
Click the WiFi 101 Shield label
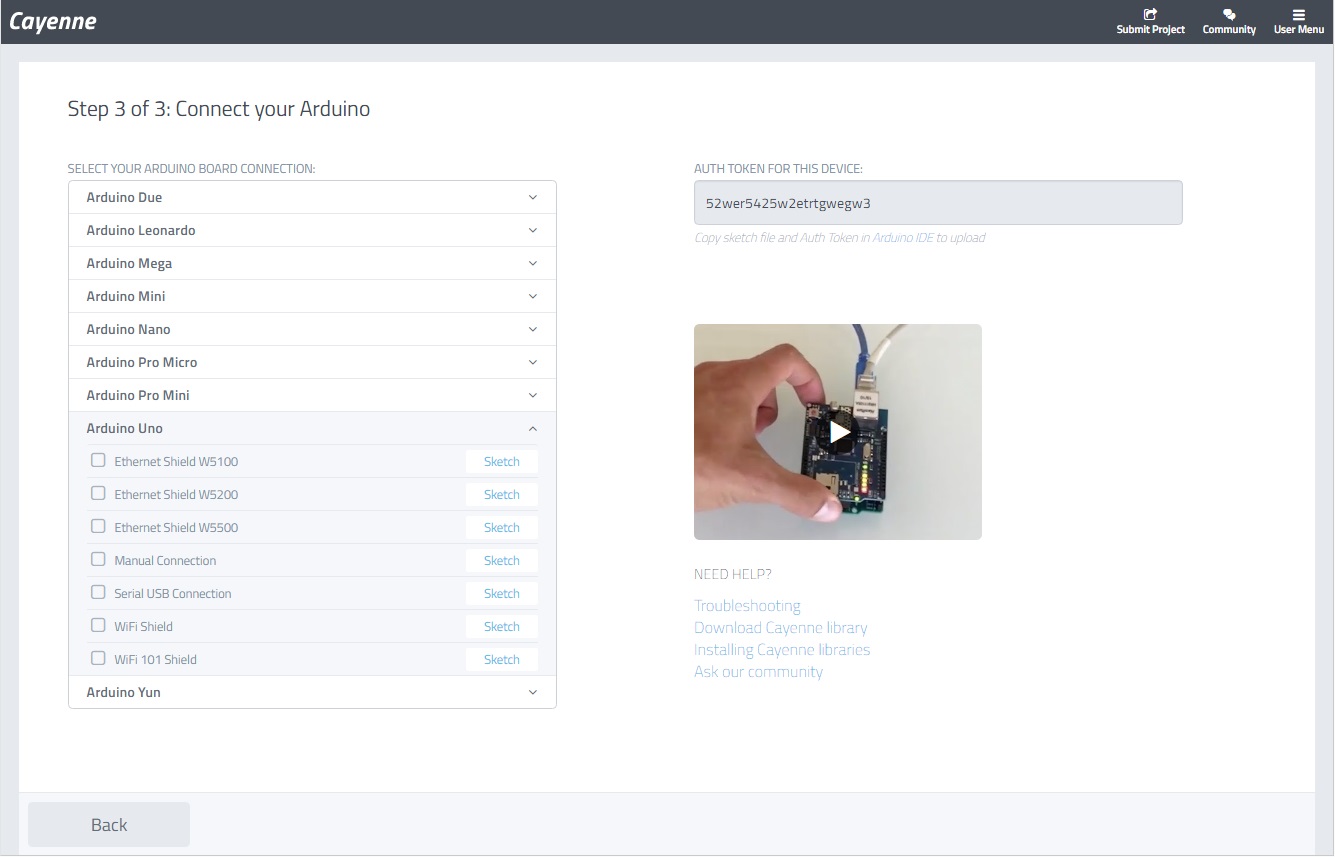[x=155, y=659]
